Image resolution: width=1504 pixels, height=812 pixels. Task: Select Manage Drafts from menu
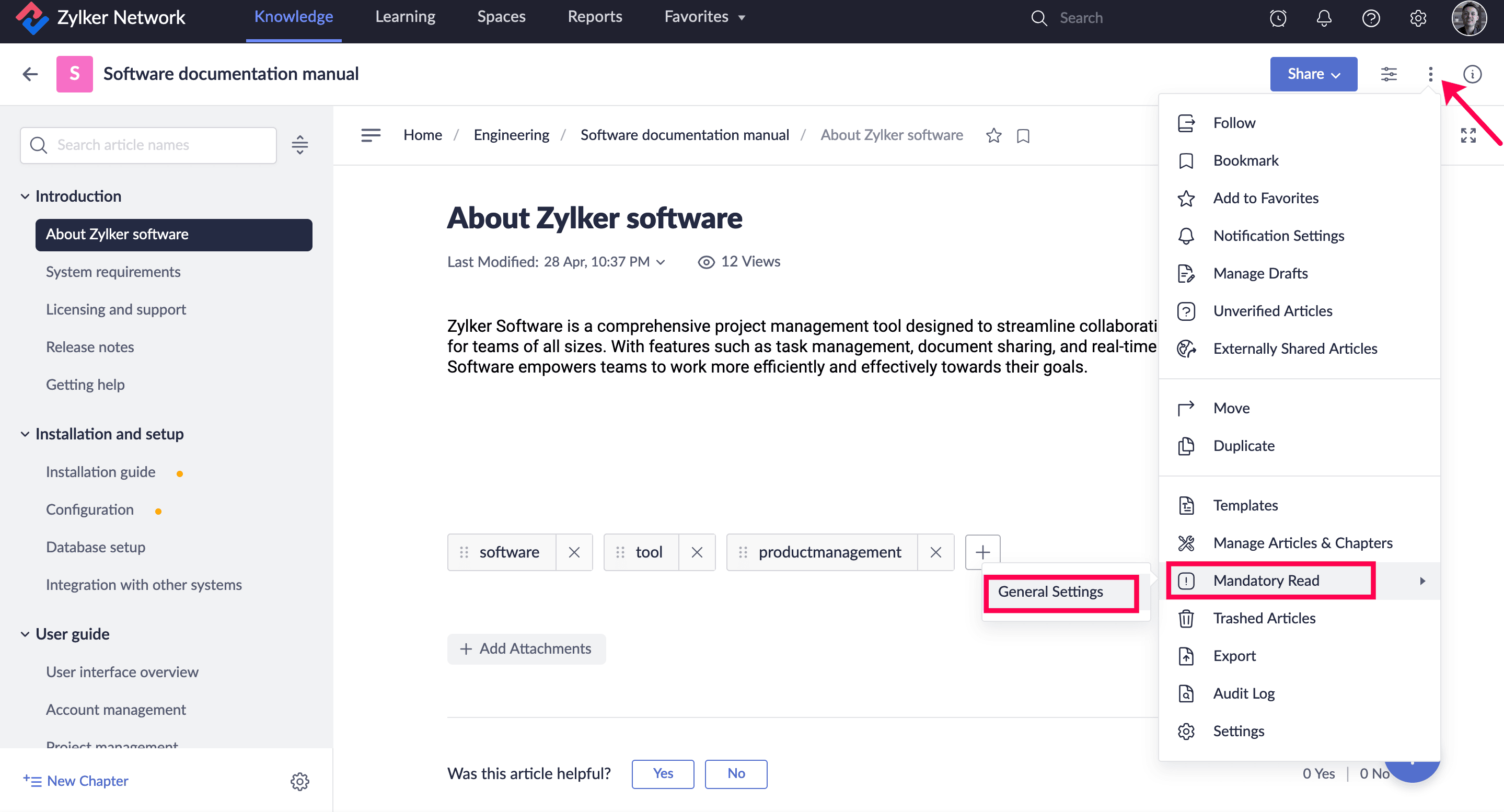click(x=1260, y=273)
